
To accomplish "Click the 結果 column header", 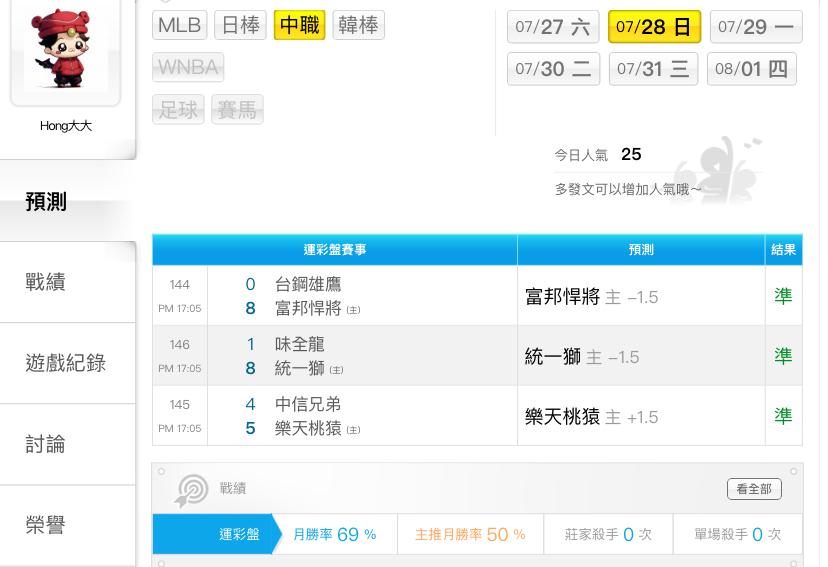I will (x=784, y=249).
